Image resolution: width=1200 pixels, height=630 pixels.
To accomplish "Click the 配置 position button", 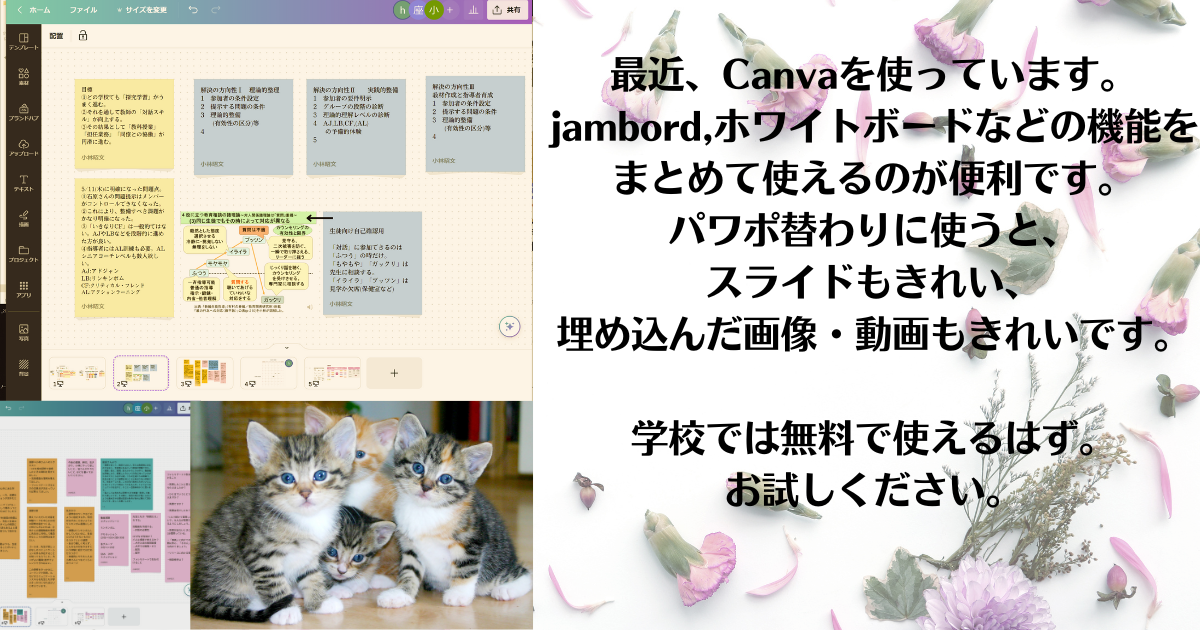I will [57, 35].
